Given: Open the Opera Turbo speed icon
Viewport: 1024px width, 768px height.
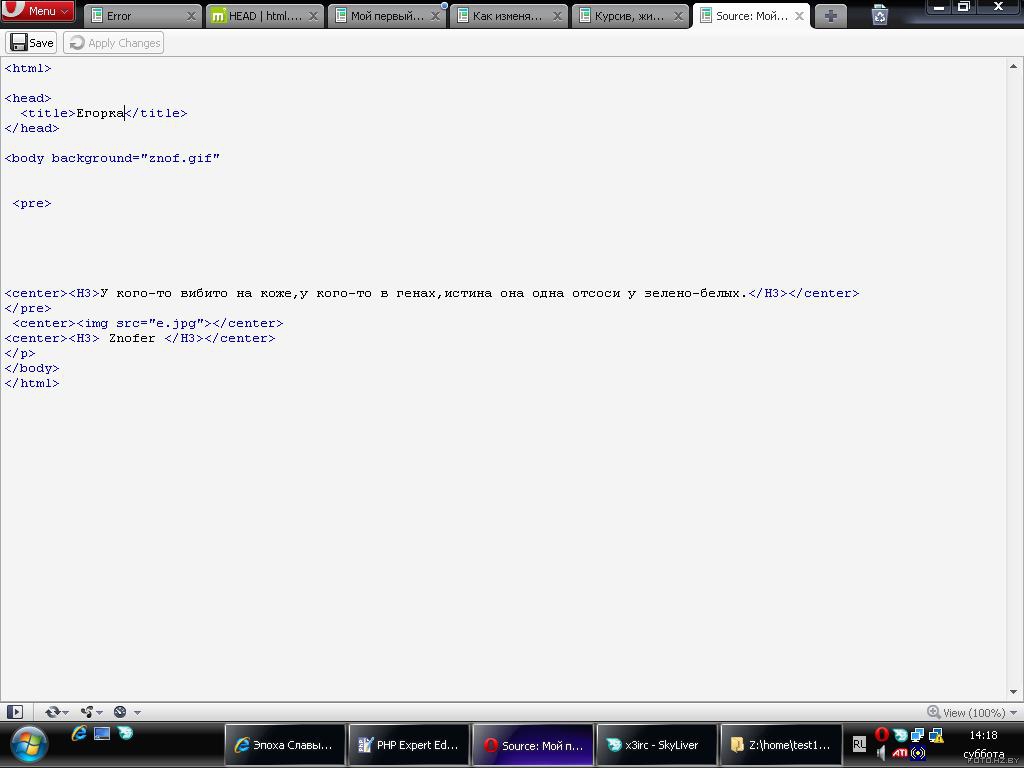Looking at the screenshot, I should point(120,712).
